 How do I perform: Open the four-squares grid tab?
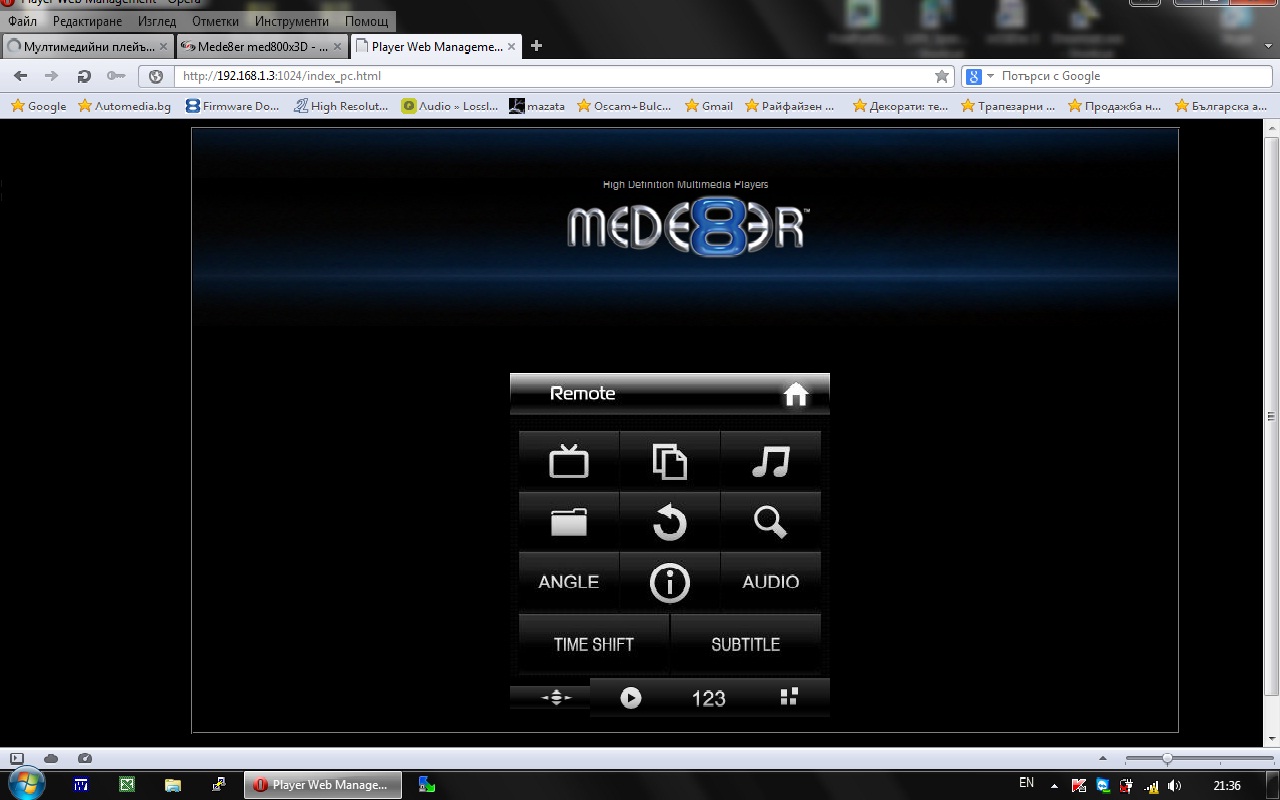coord(789,697)
